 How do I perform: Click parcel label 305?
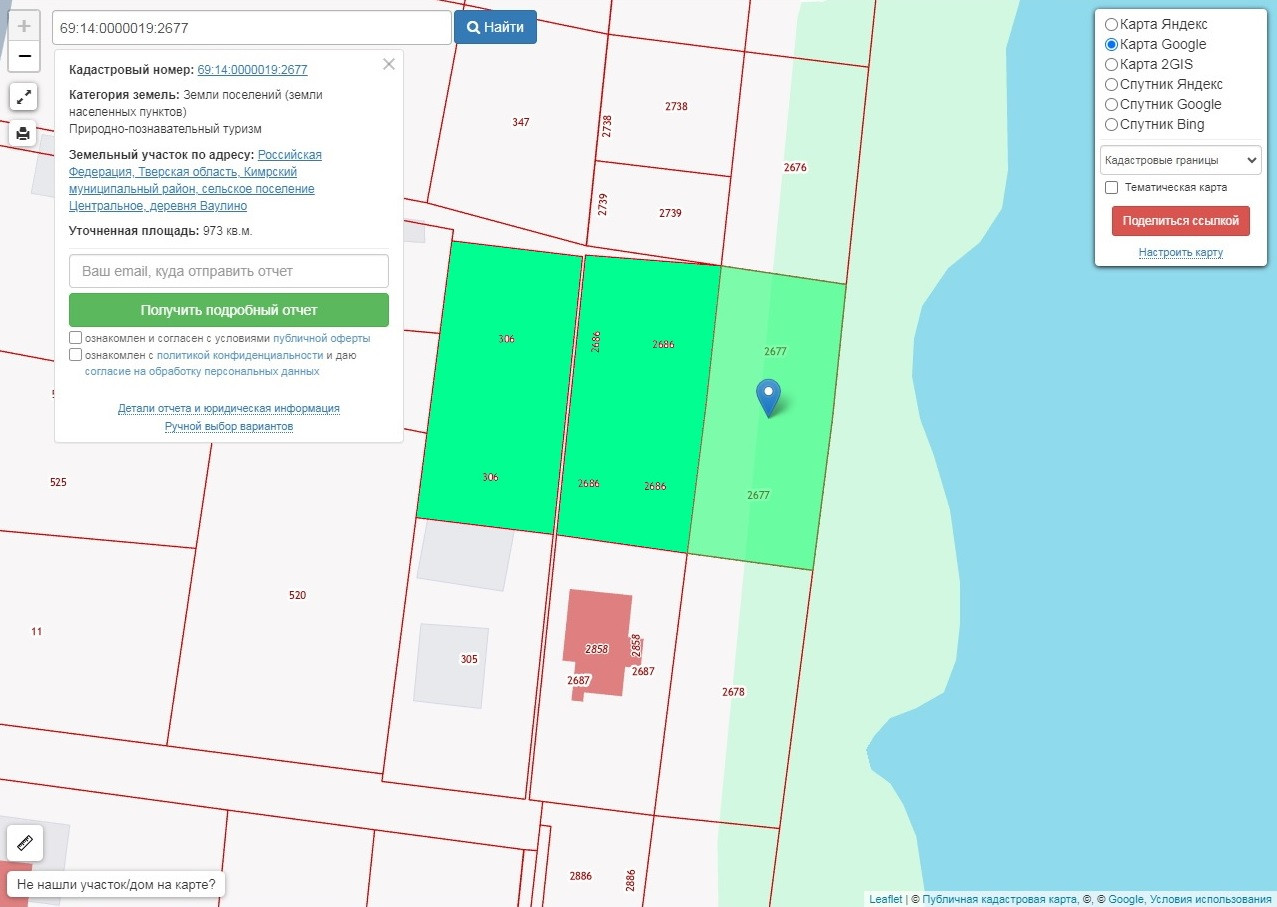click(469, 659)
